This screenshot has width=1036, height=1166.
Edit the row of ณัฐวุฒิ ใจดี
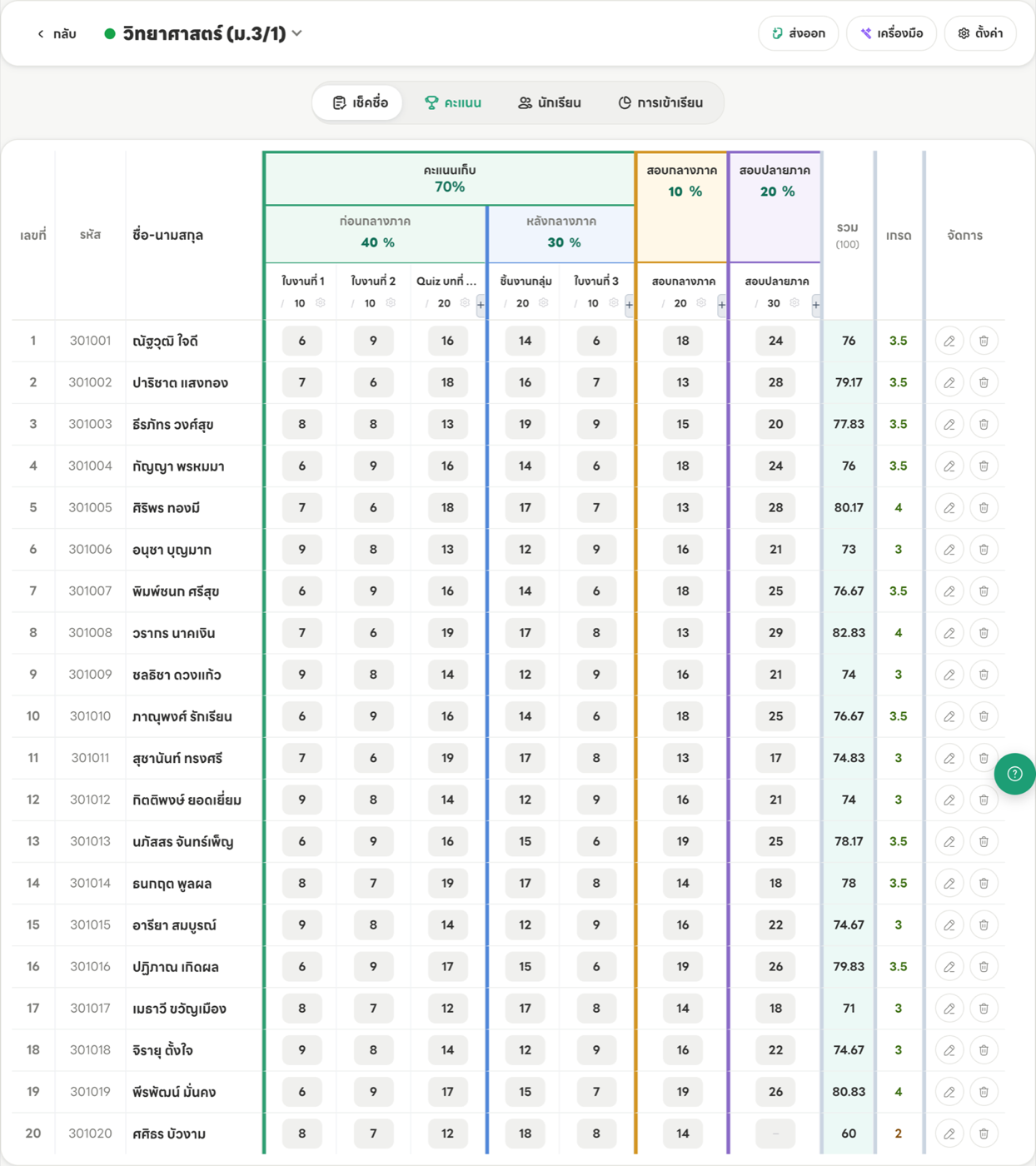949,341
